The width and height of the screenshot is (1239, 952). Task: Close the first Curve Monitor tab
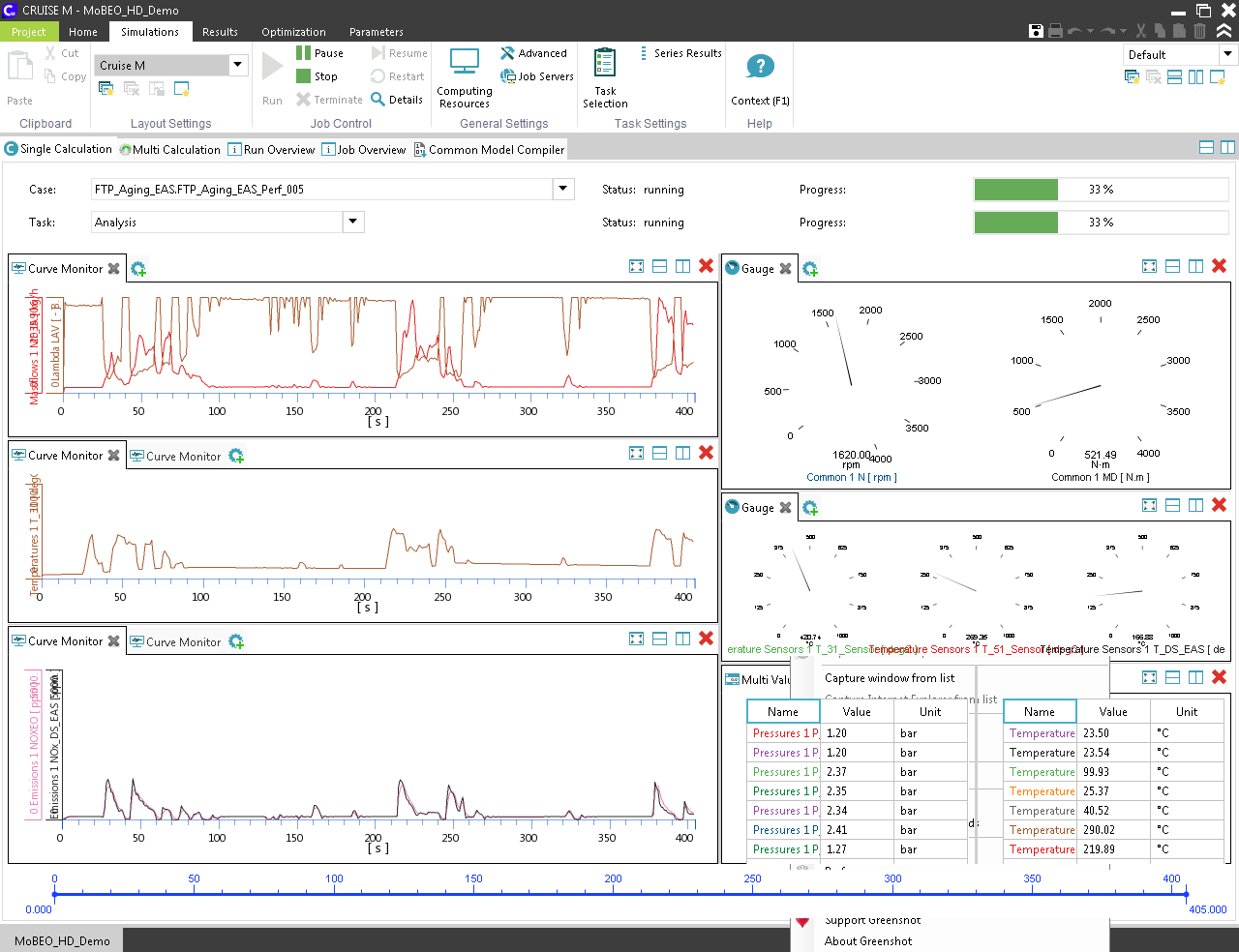point(113,269)
